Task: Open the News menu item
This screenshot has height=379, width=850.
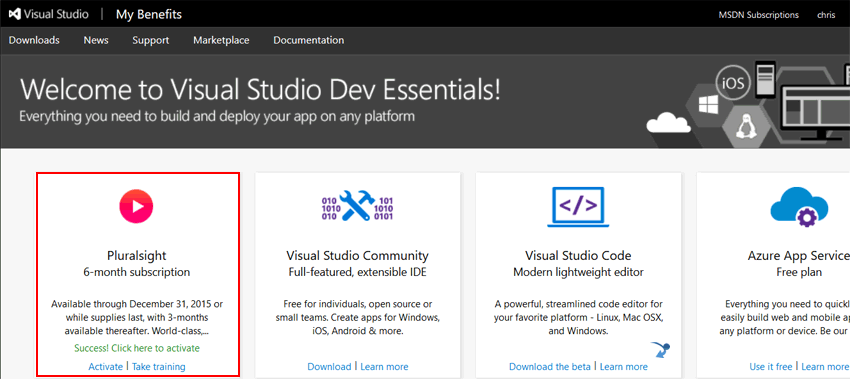Action: click(96, 40)
